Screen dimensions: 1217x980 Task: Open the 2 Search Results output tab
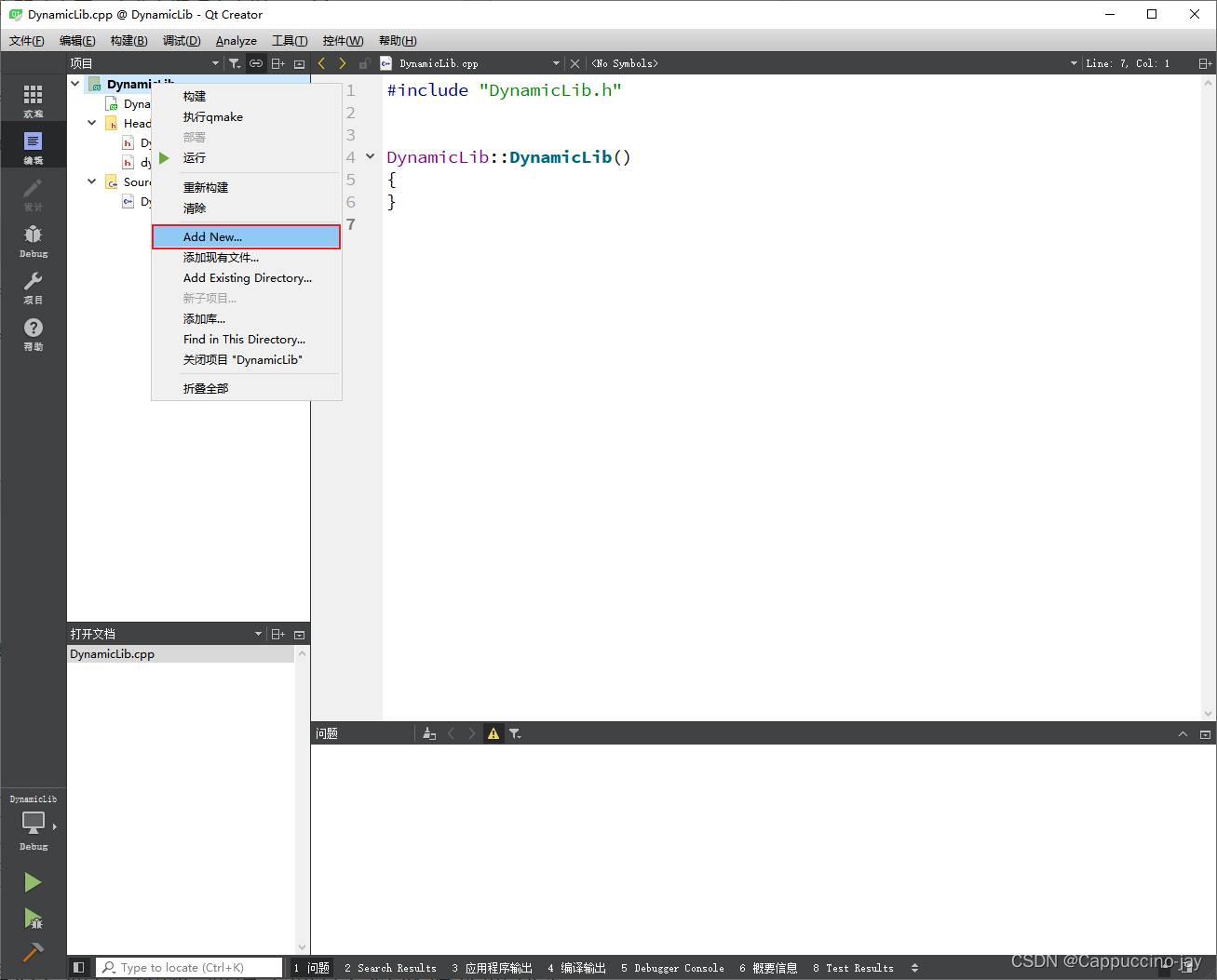pos(390,968)
